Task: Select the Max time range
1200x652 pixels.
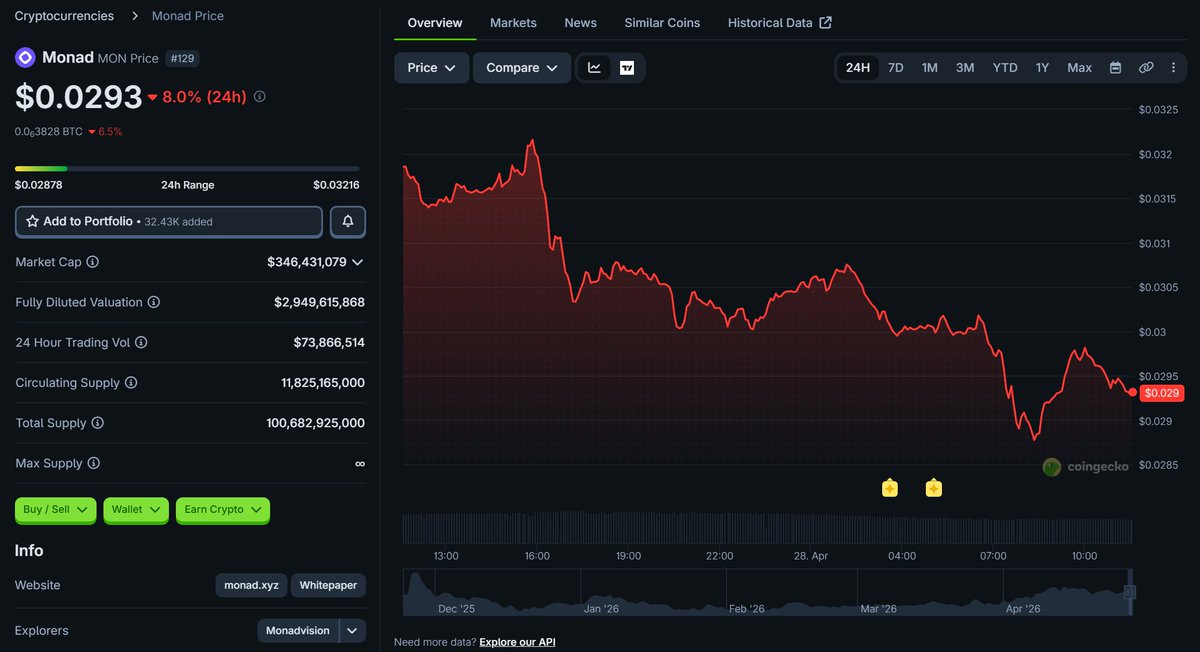Action: coord(1080,68)
